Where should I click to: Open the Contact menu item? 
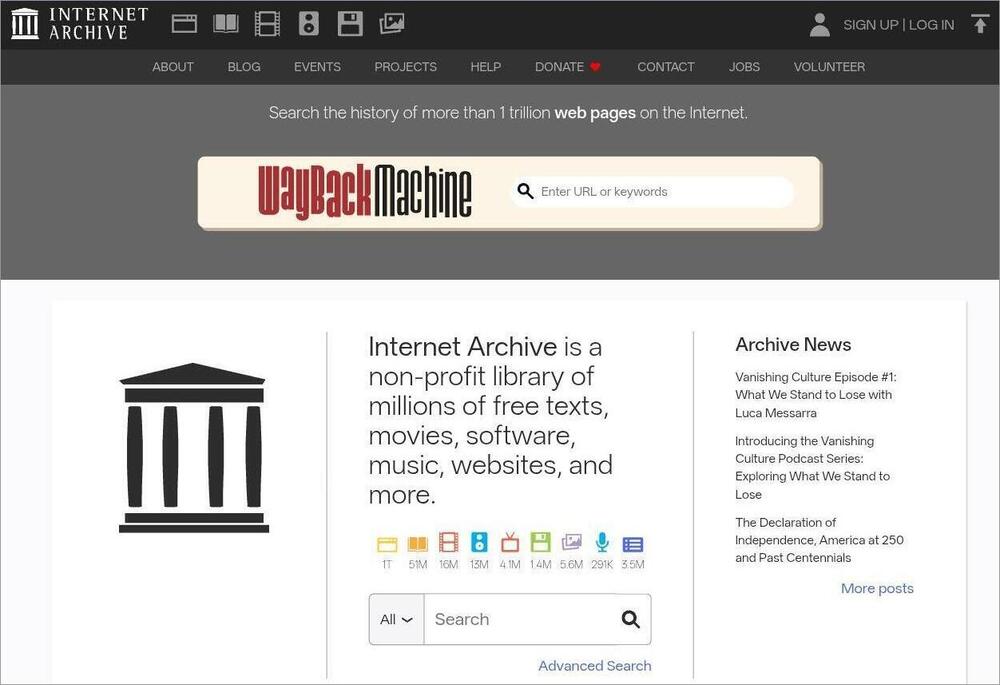coord(666,66)
